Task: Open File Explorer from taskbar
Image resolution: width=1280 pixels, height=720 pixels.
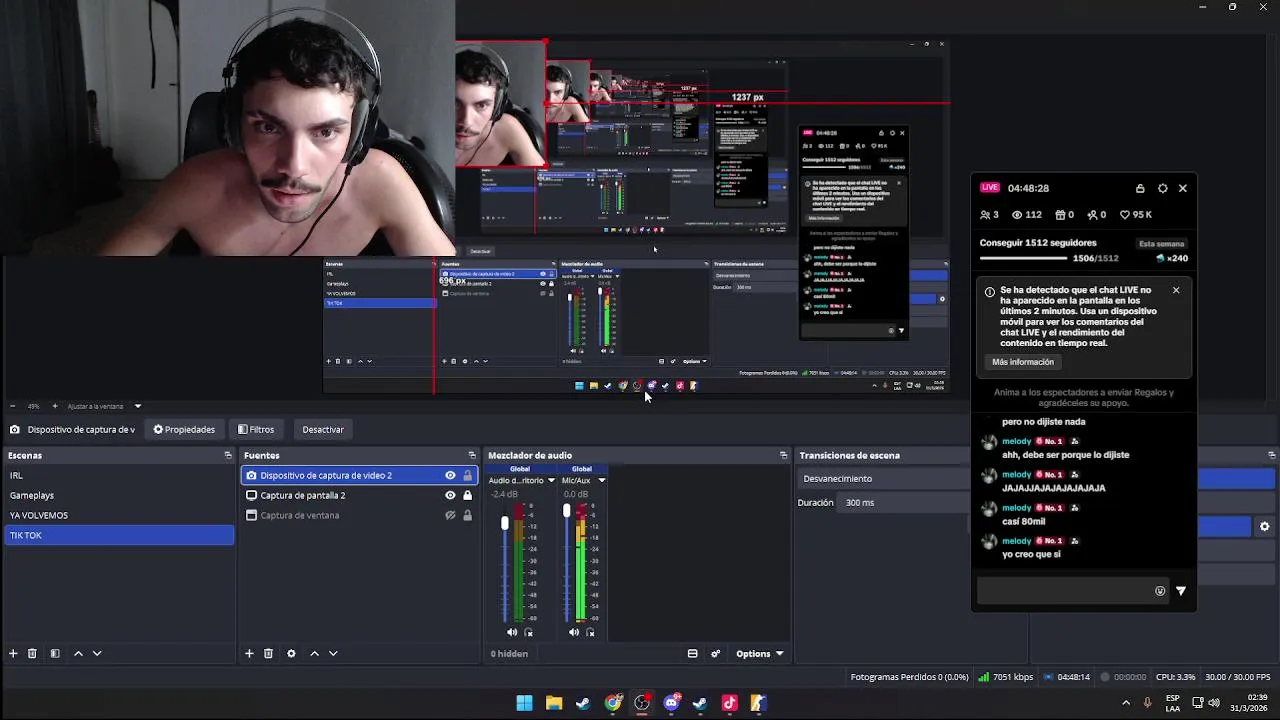Action: (554, 703)
